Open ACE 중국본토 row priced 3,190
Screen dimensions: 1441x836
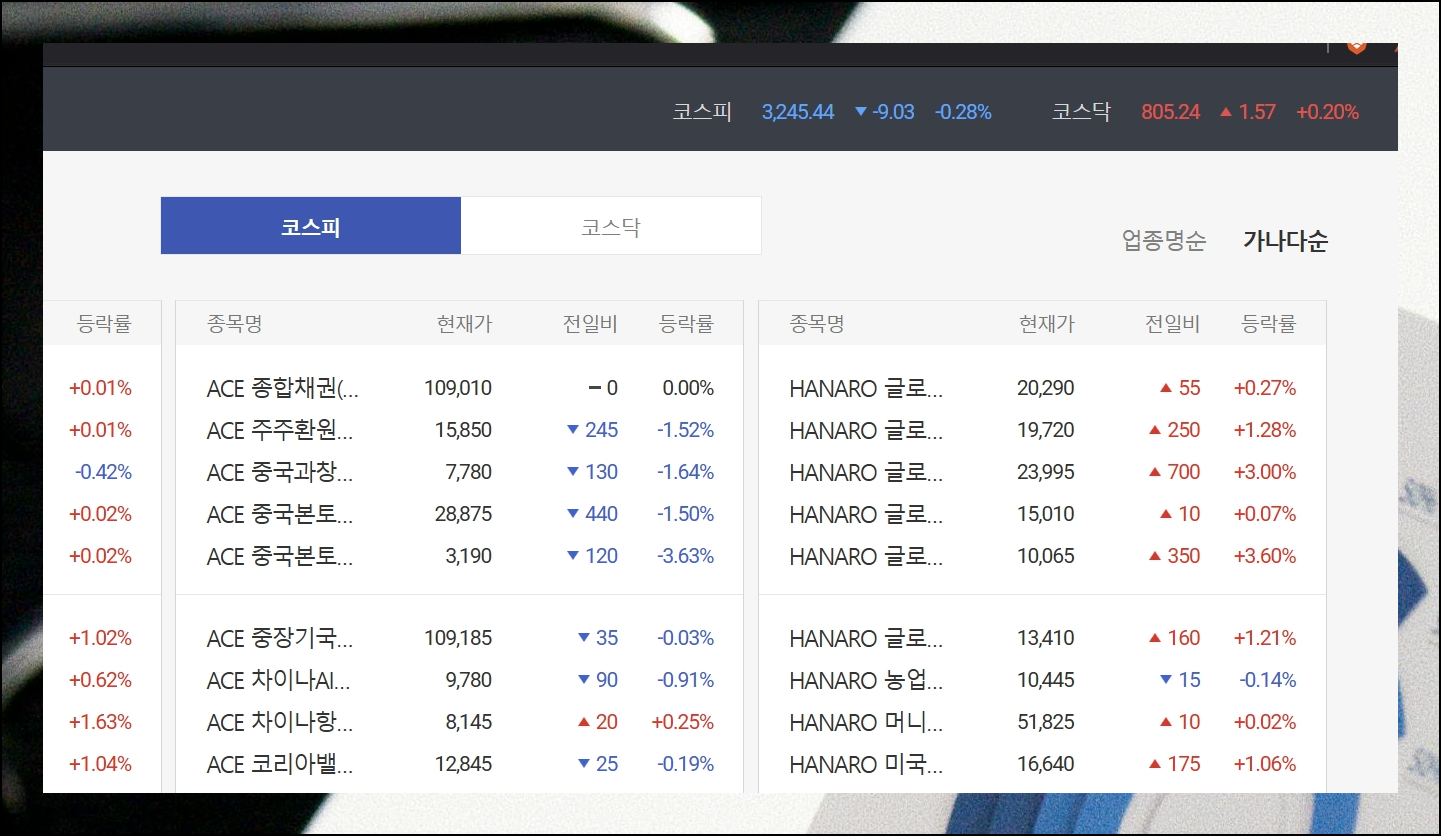[x=460, y=556]
